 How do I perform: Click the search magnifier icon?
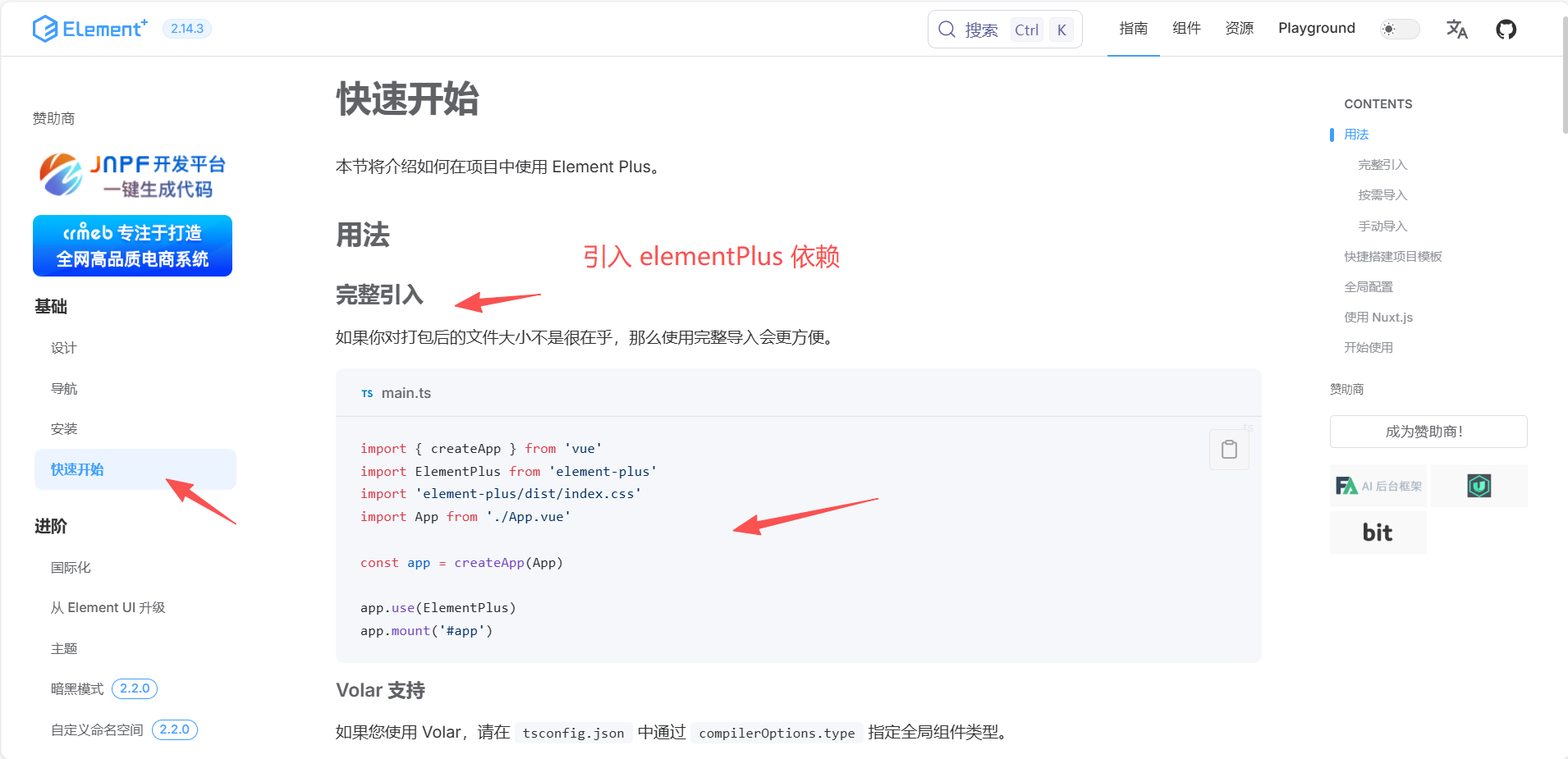947,30
